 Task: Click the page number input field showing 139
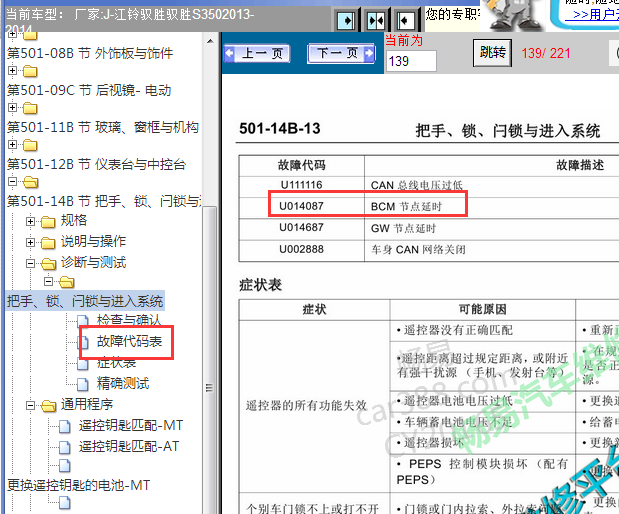(411, 61)
